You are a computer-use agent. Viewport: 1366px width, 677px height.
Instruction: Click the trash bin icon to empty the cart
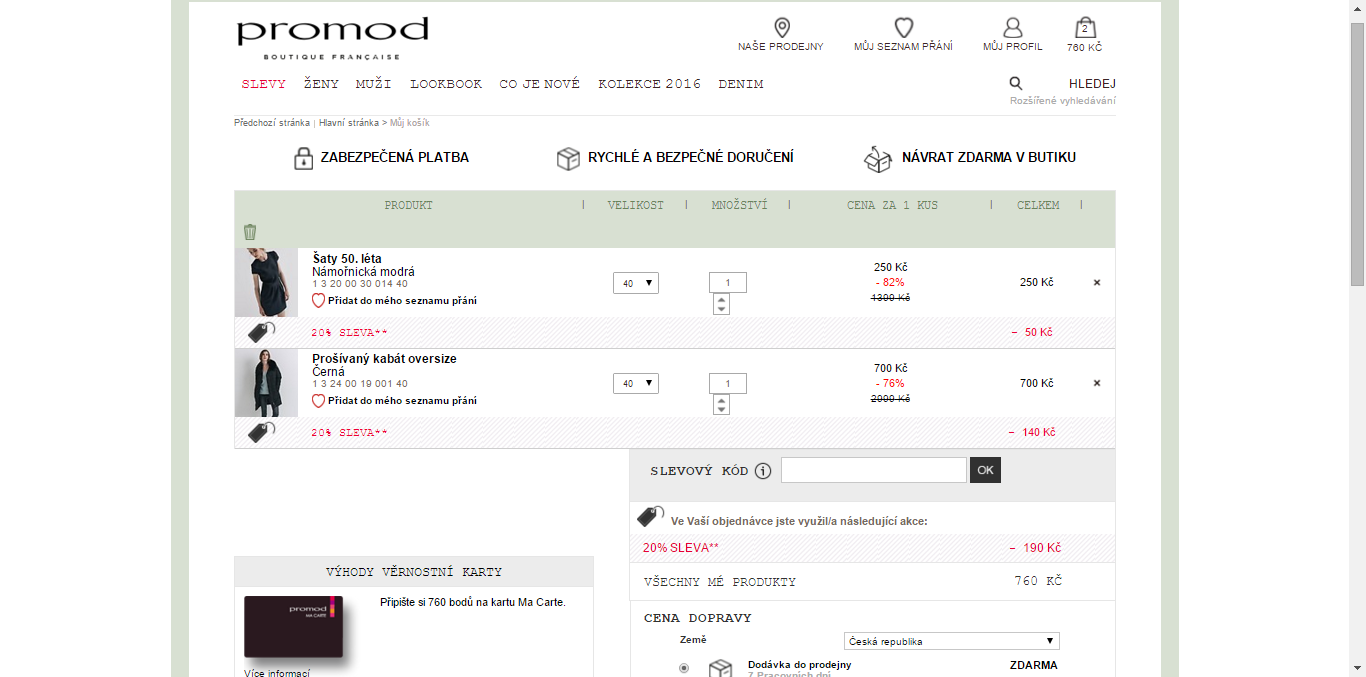click(250, 232)
